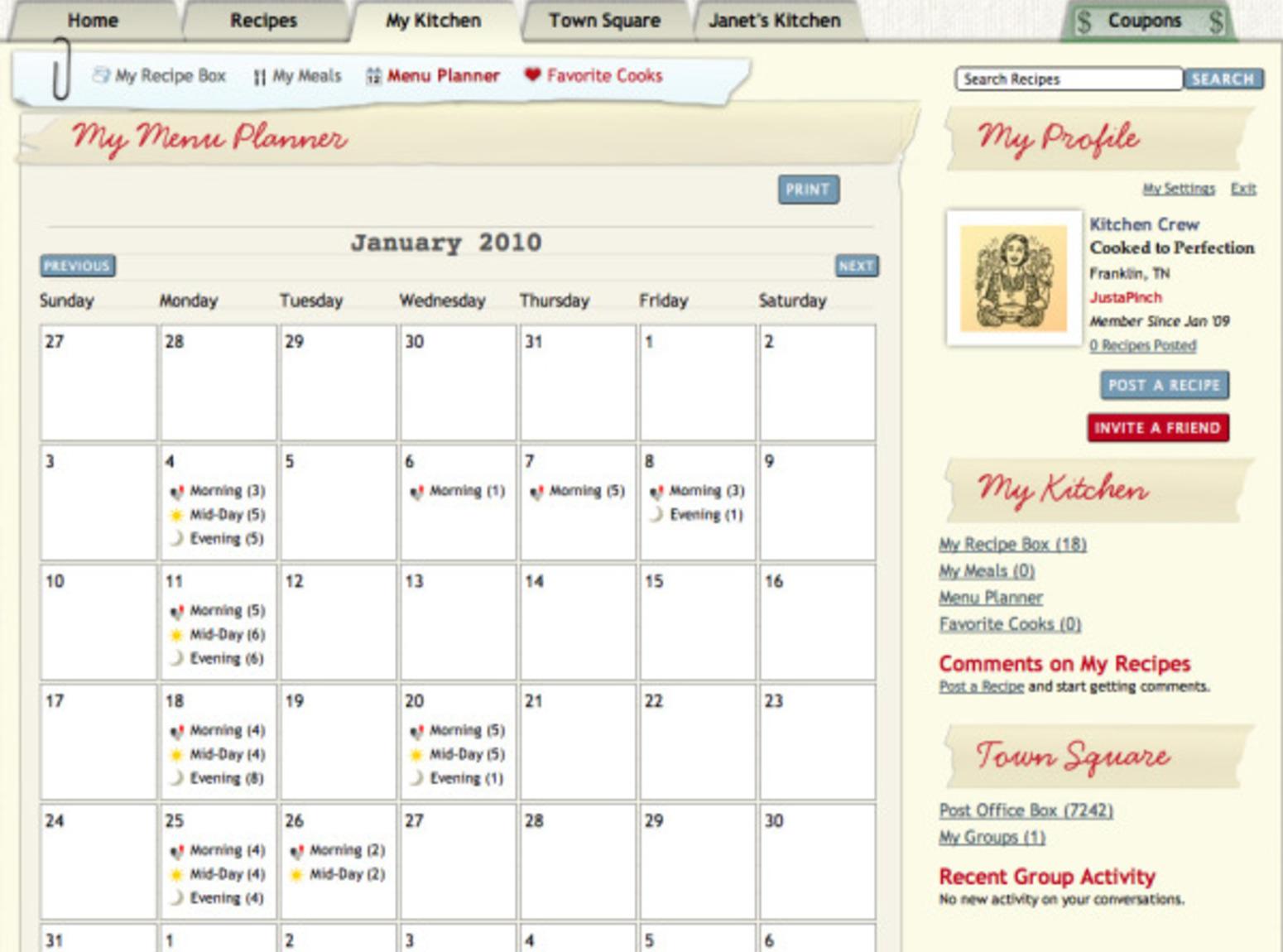Viewport: 1283px width, 952px height.
Task: Expand the previous month view
Action: (77, 267)
